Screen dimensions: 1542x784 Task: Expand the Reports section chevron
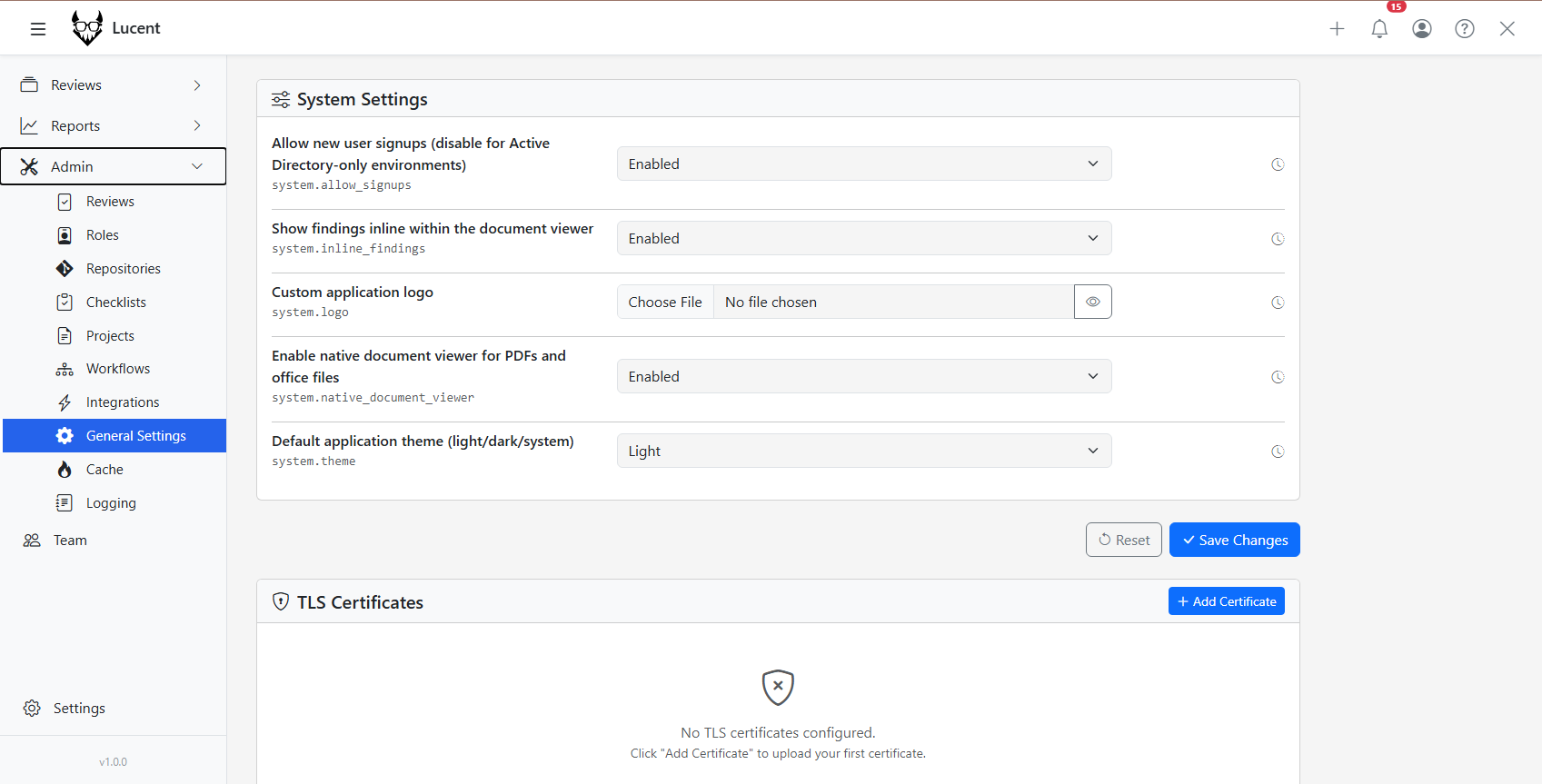click(x=197, y=125)
